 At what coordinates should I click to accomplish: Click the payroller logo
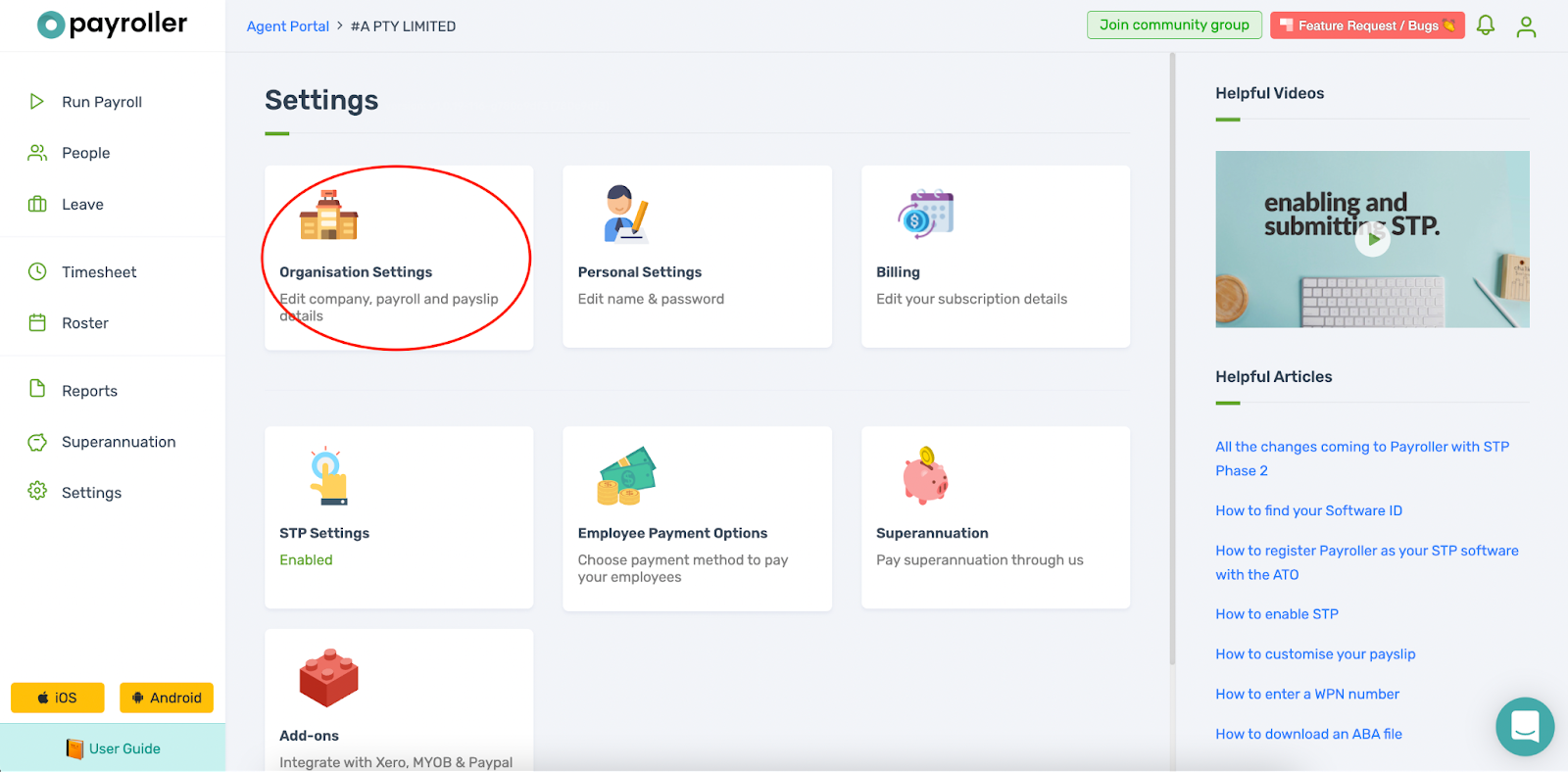pos(112,24)
